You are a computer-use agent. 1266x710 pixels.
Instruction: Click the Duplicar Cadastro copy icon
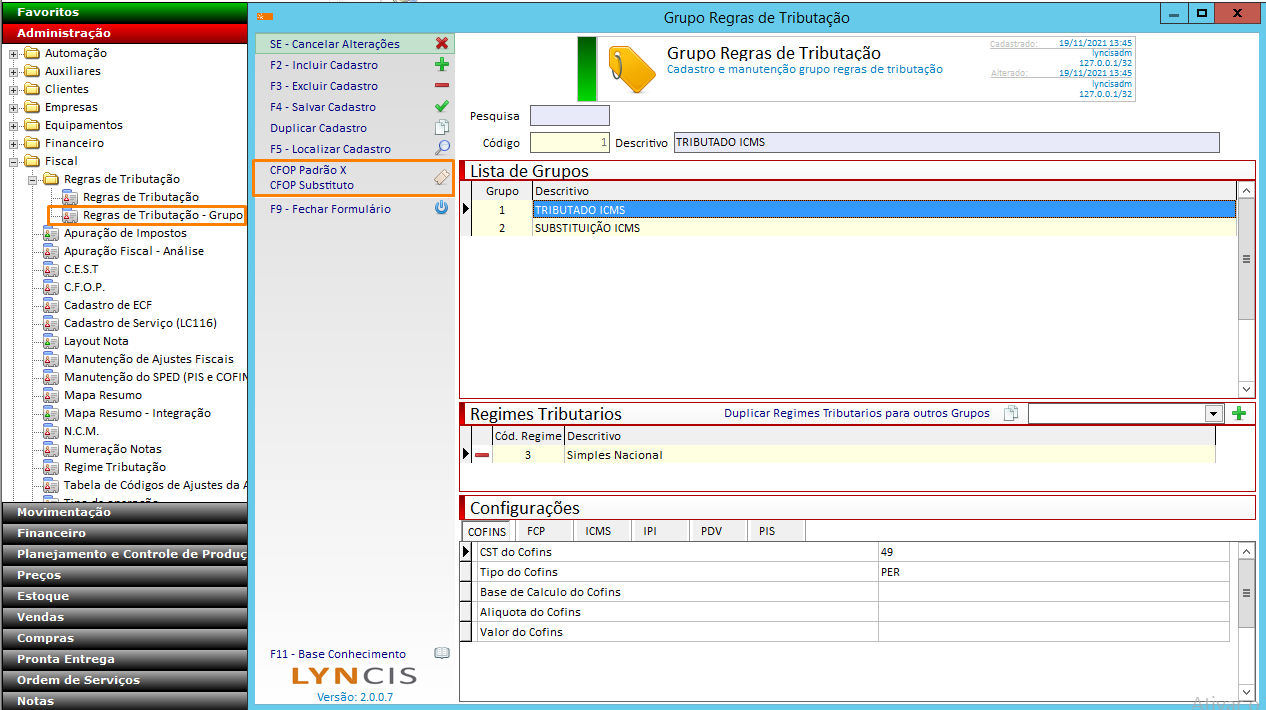[441, 128]
